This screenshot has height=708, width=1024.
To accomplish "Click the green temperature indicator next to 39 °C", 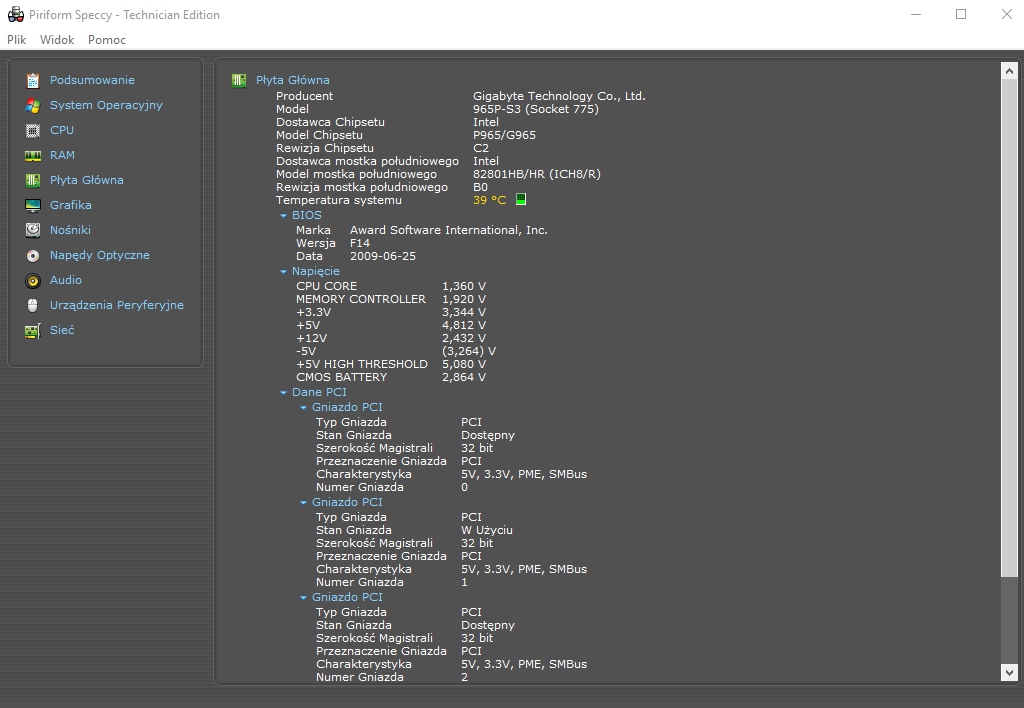I will tap(520, 199).
